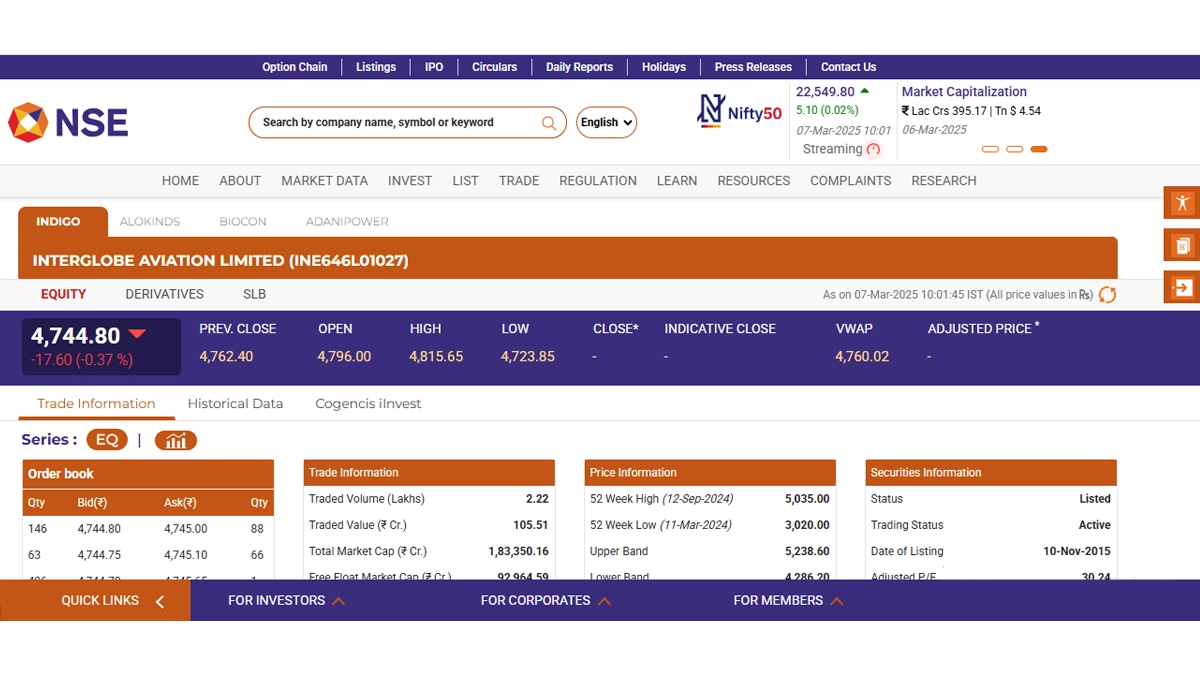The width and height of the screenshot is (1200, 675).
Task: Open the English language dropdown
Action: tap(606, 123)
